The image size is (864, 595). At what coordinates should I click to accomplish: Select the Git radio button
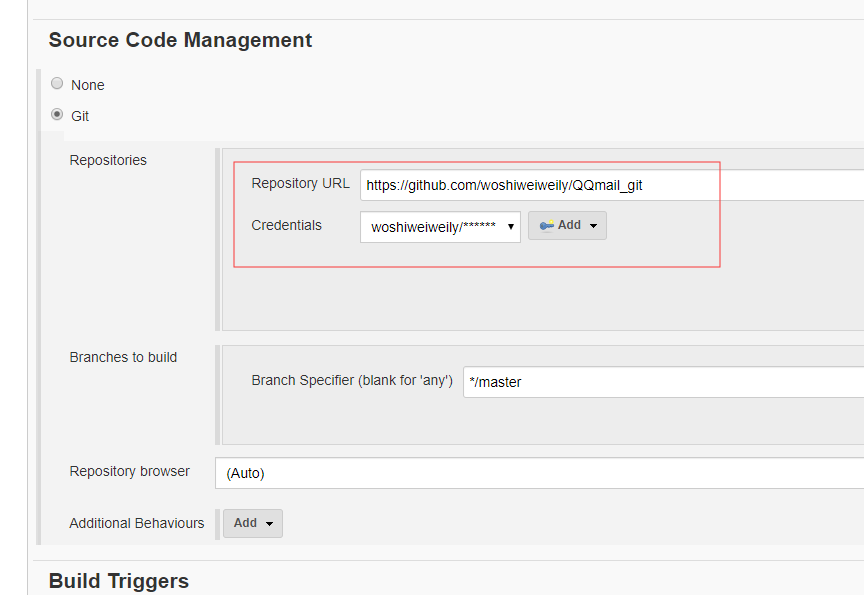pyautogui.click(x=57, y=114)
